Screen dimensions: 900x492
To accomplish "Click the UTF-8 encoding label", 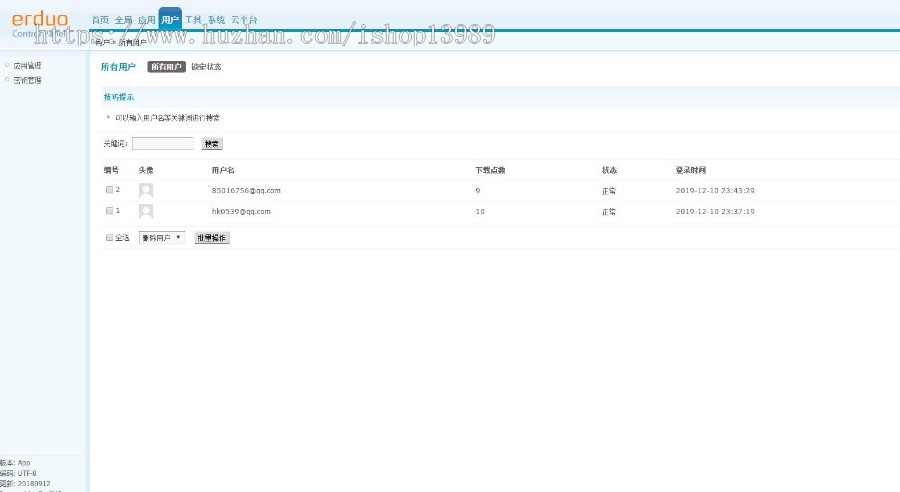I will pos(27,473).
